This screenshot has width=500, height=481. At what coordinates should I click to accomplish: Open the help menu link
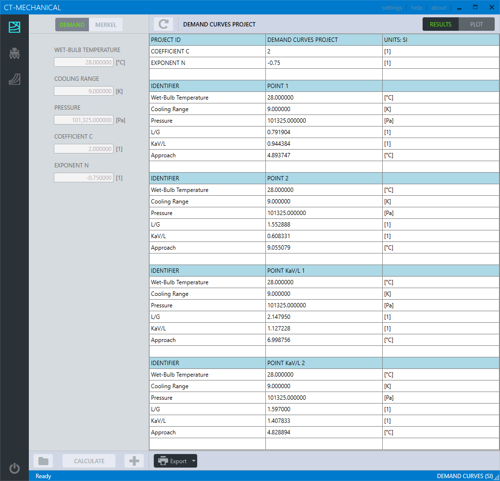pos(416,8)
